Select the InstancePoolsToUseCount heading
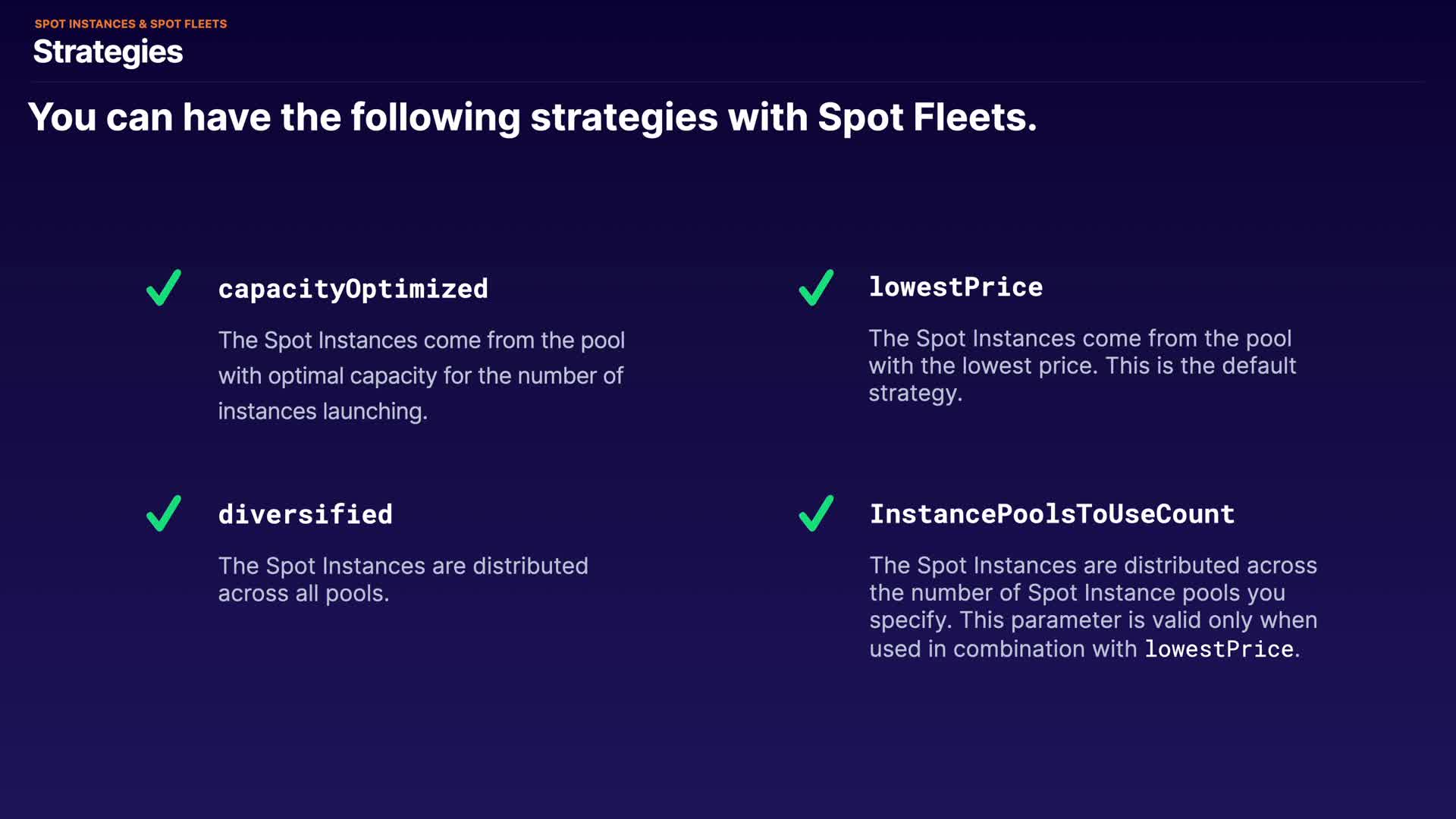The image size is (1456, 819). click(x=1052, y=514)
